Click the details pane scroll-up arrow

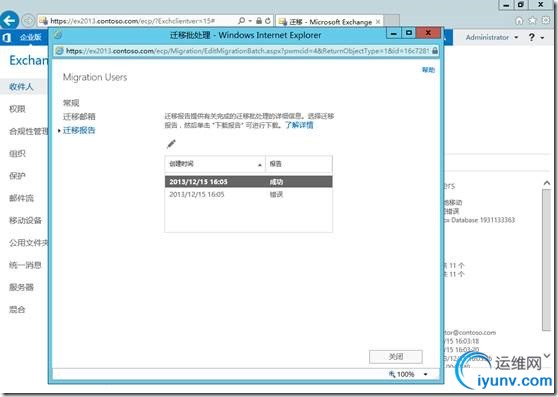click(x=547, y=183)
